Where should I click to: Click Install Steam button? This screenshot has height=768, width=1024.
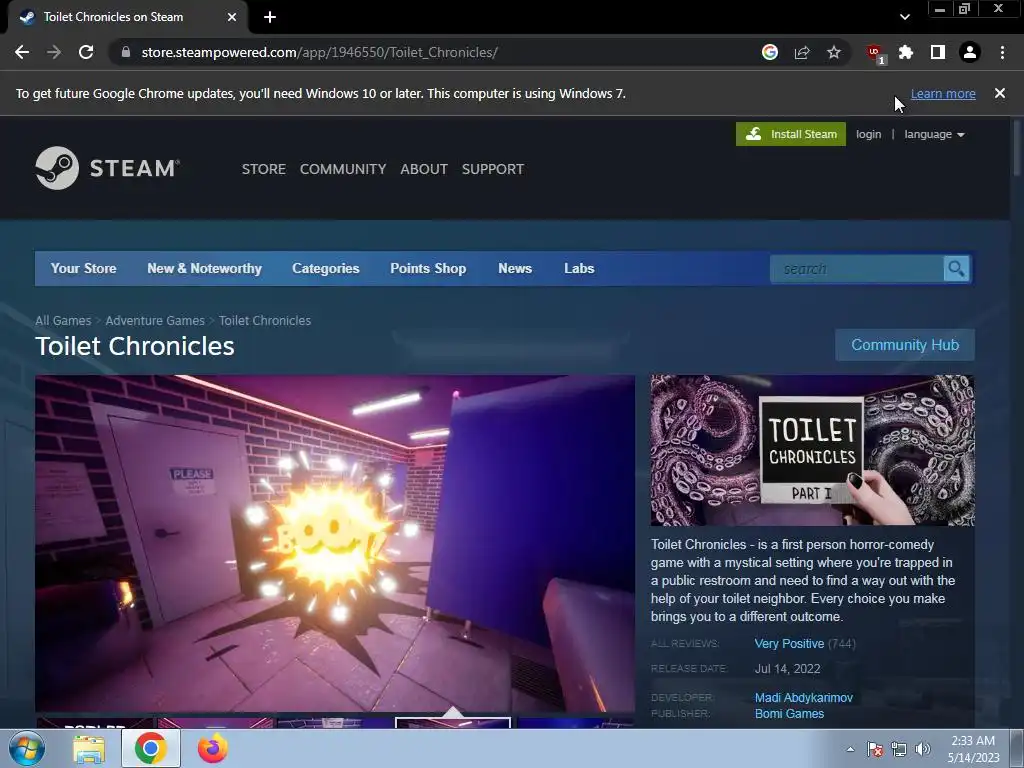790,134
